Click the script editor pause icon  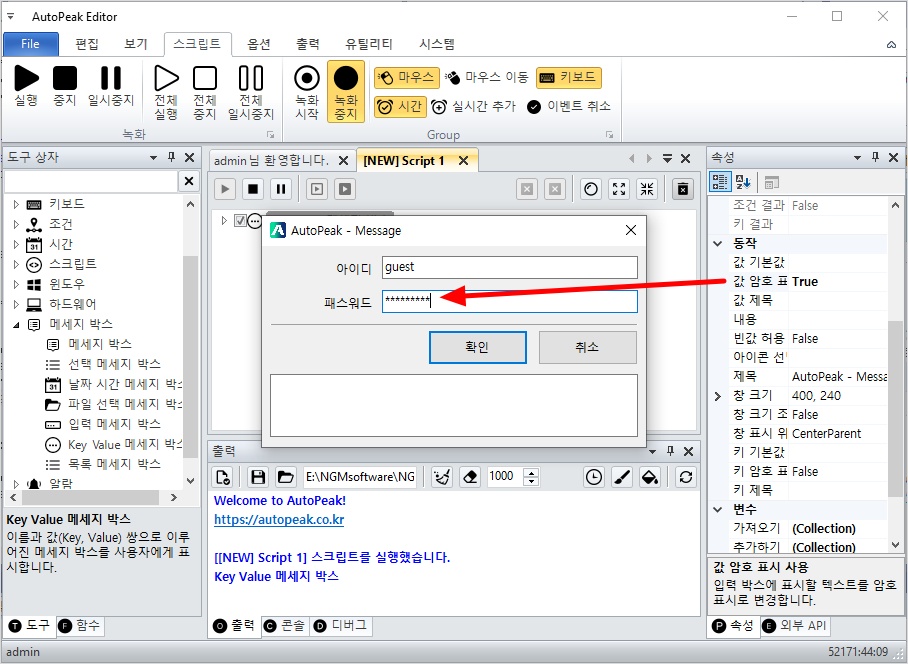point(281,189)
